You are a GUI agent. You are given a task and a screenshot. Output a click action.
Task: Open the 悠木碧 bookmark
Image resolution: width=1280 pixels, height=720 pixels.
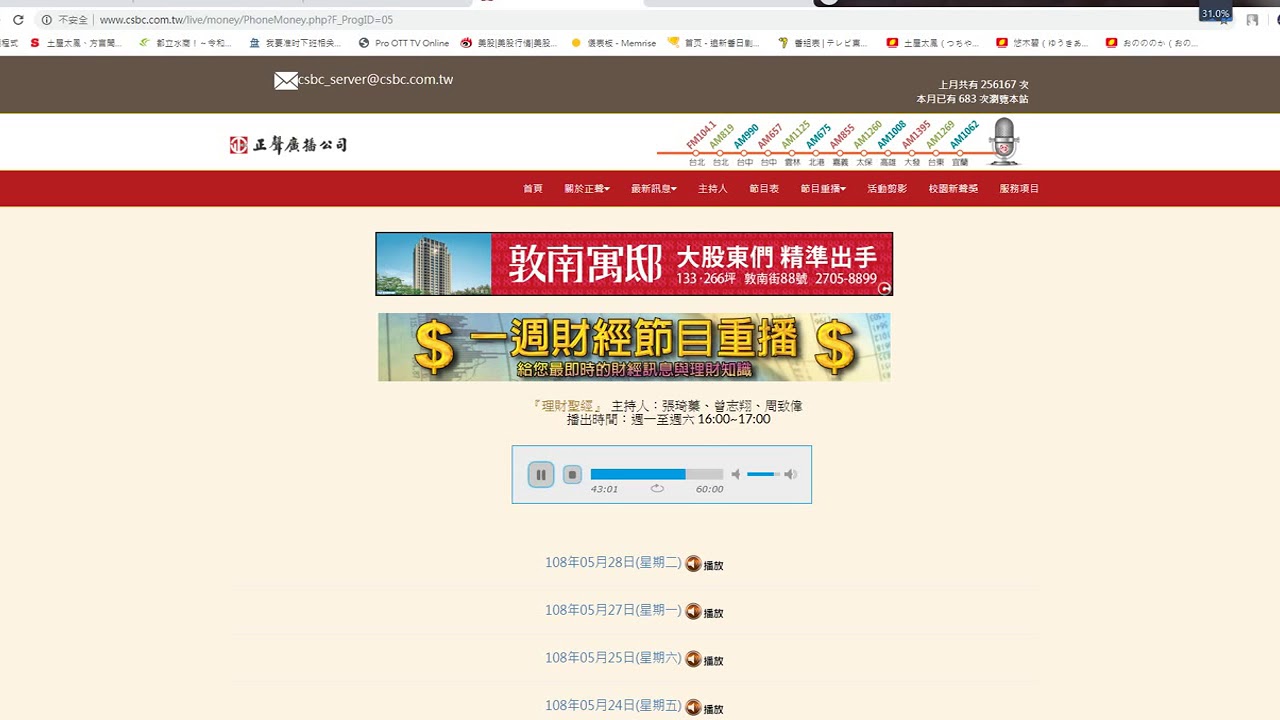[1044, 43]
